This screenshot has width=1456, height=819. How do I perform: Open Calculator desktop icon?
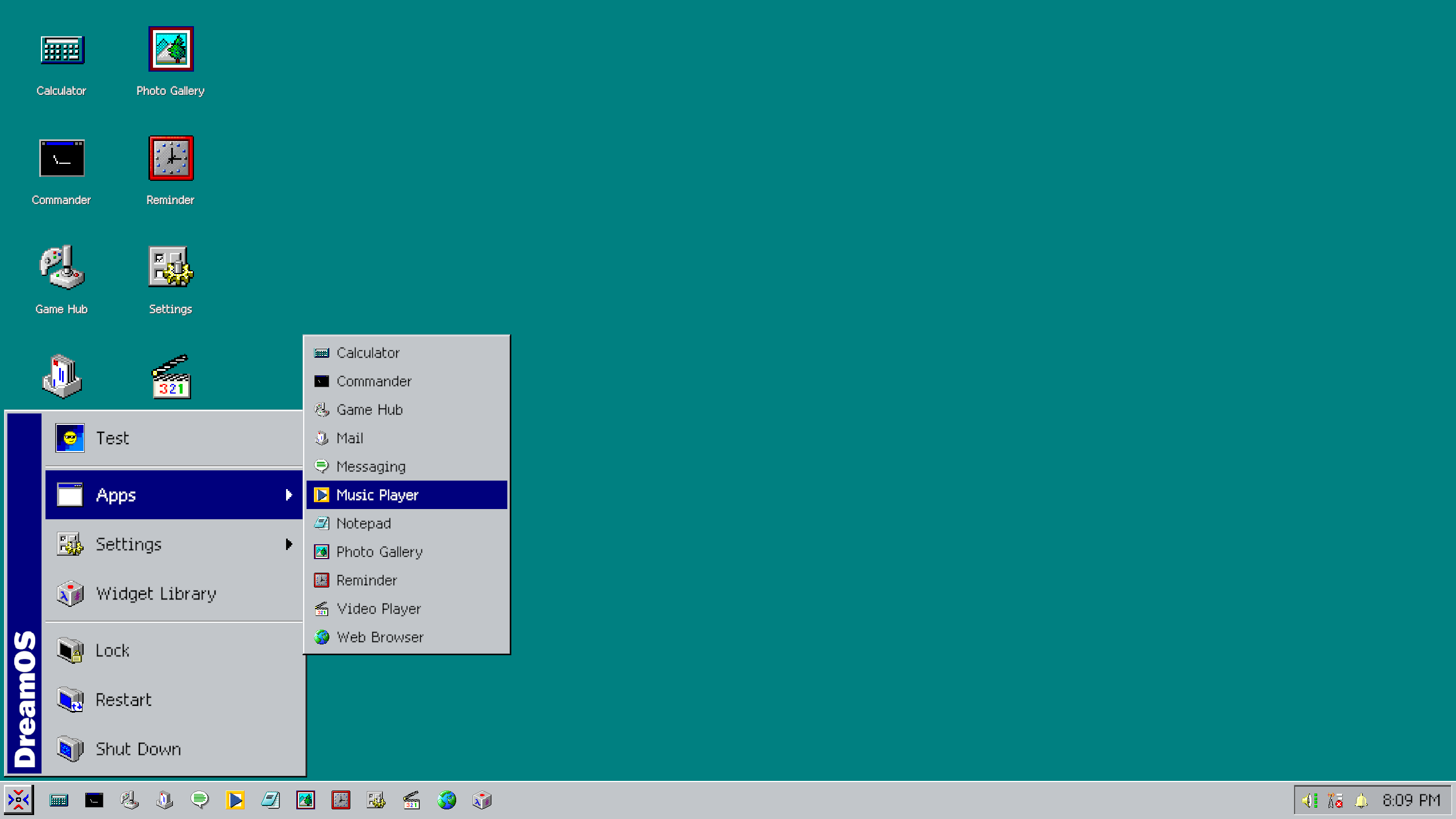(61, 50)
